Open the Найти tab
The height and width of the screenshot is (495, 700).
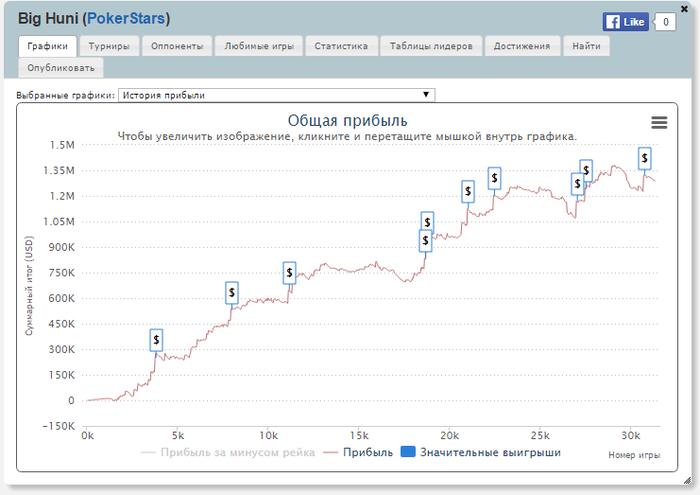tap(587, 46)
